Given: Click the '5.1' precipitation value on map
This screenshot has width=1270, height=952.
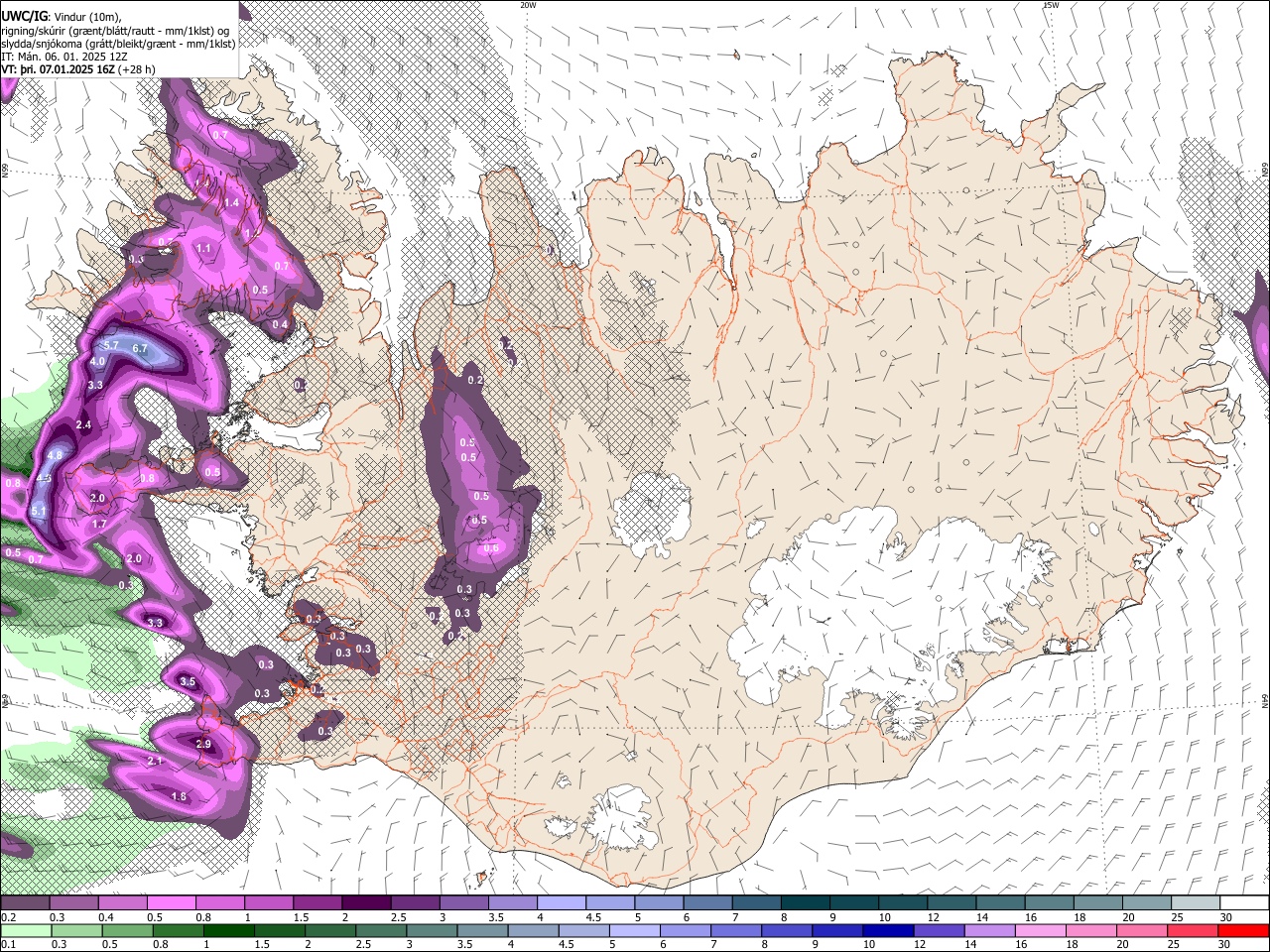Looking at the screenshot, I should pyautogui.click(x=39, y=511).
